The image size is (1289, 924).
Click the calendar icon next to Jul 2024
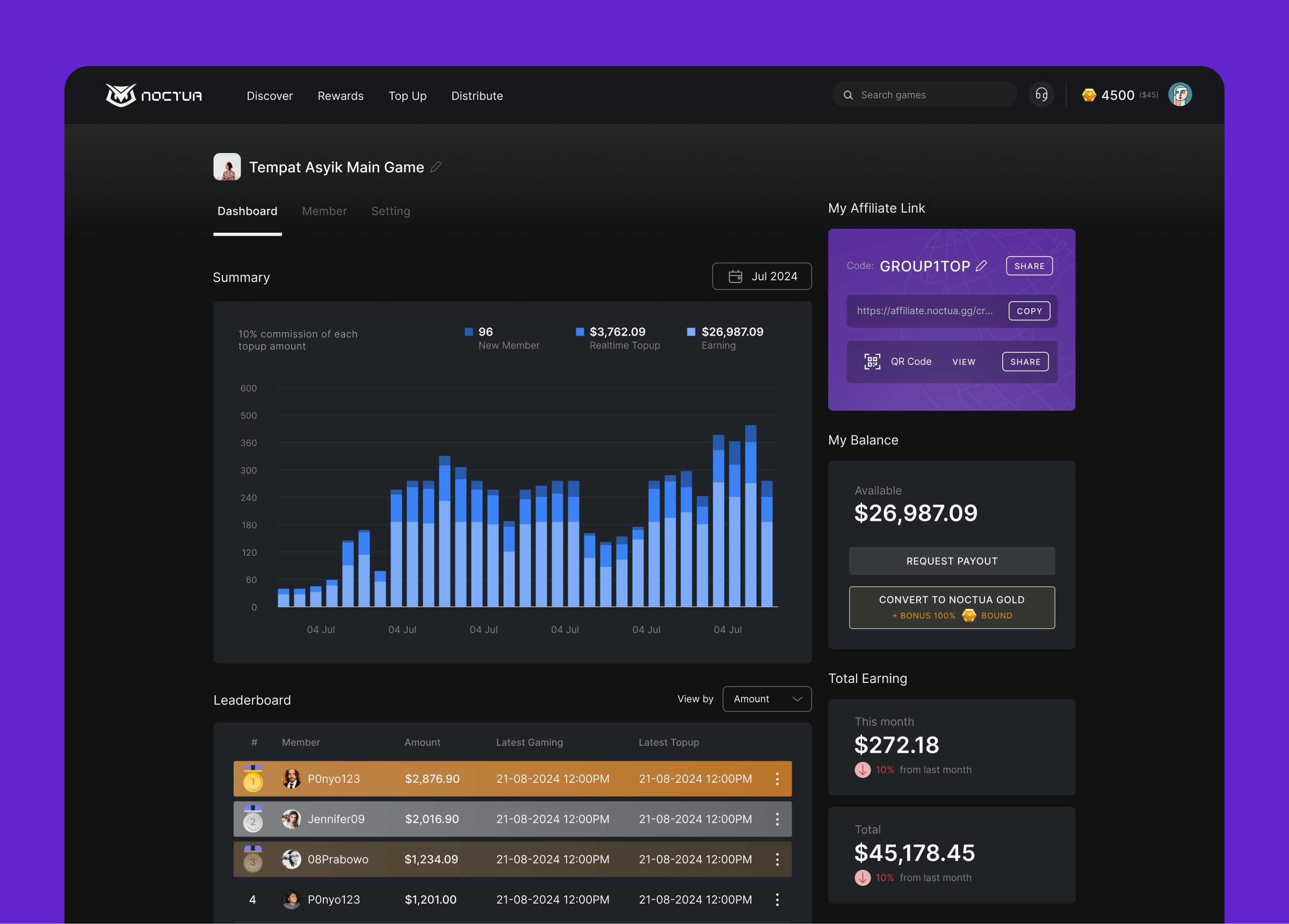point(735,276)
